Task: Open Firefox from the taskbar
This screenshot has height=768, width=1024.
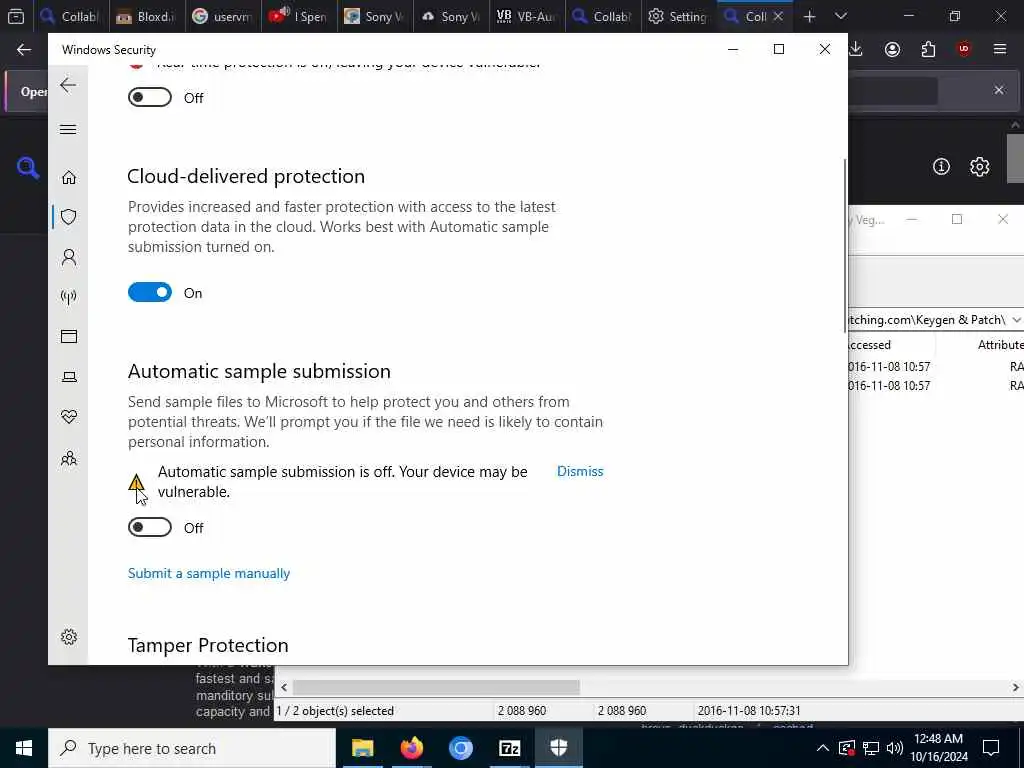Action: 411,748
